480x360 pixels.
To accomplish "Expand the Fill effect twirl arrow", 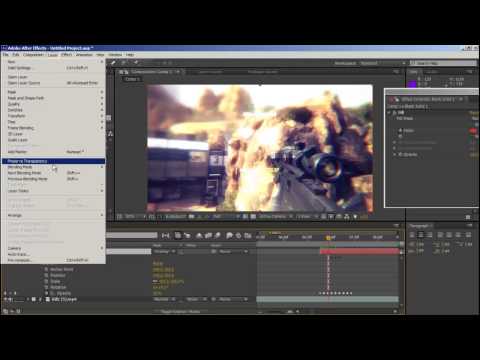I will (x=389, y=113).
